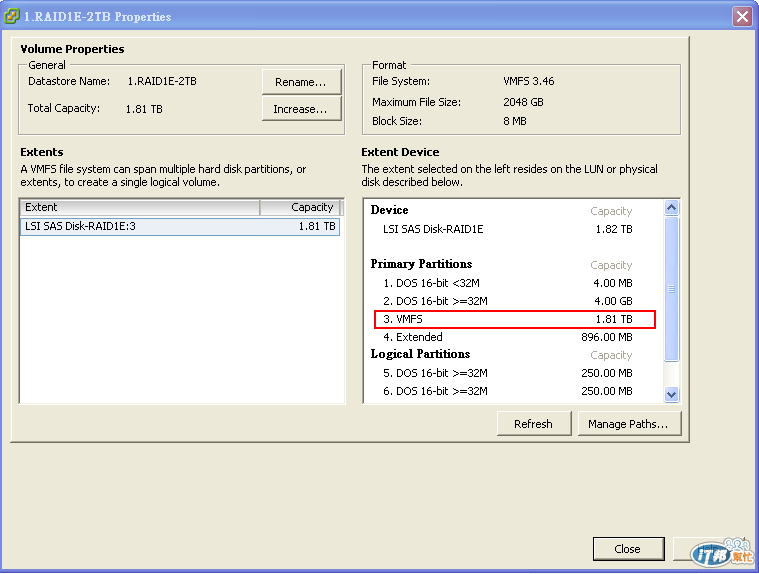
Task: Click the 4.00 GB partition capacity value
Action: coord(613,301)
